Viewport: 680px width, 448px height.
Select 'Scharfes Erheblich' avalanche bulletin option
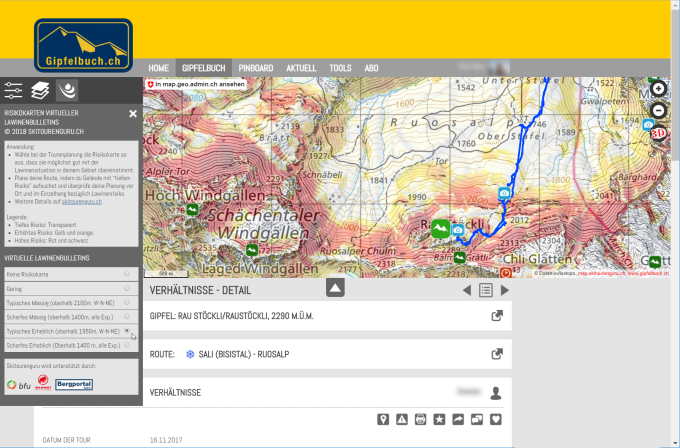click(126, 345)
